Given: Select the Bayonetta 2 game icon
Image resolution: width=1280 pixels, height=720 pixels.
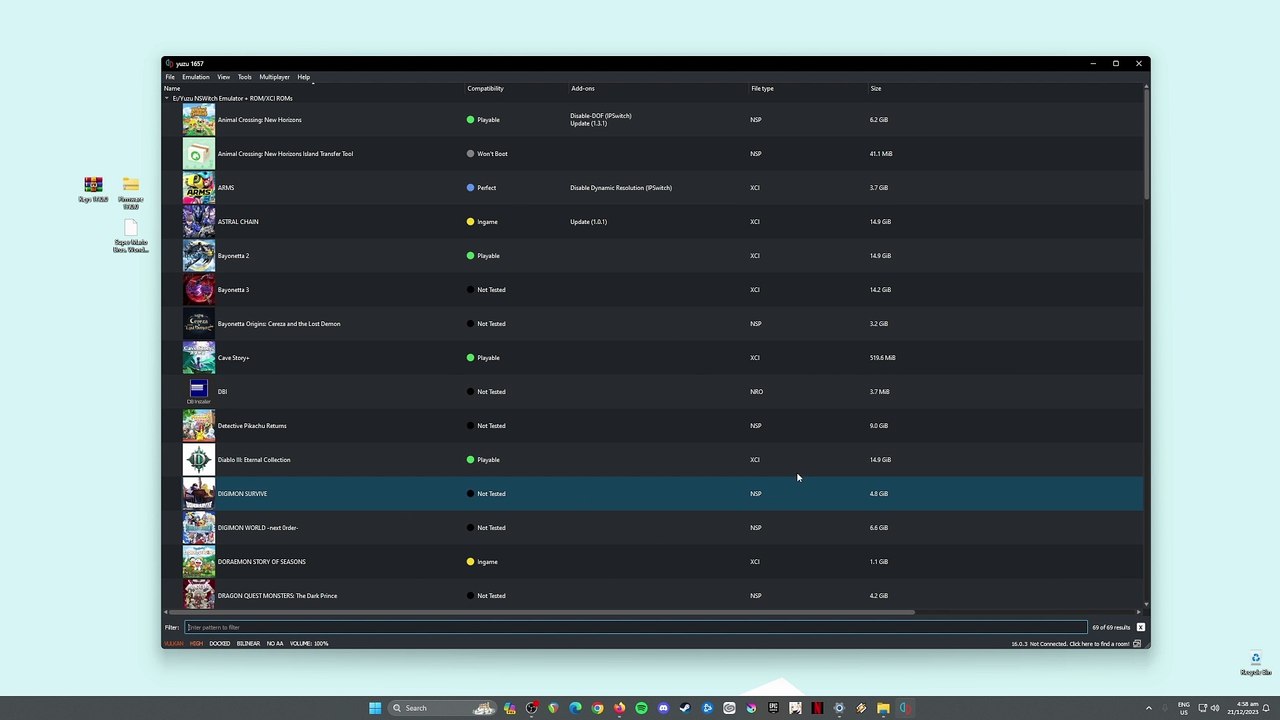Looking at the screenshot, I should tap(198, 256).
